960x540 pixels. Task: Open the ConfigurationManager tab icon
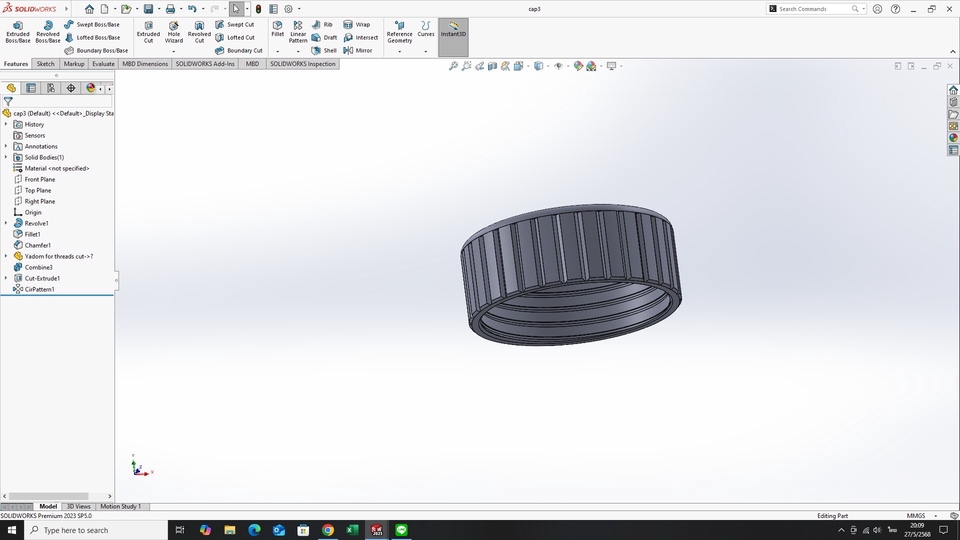51,88
